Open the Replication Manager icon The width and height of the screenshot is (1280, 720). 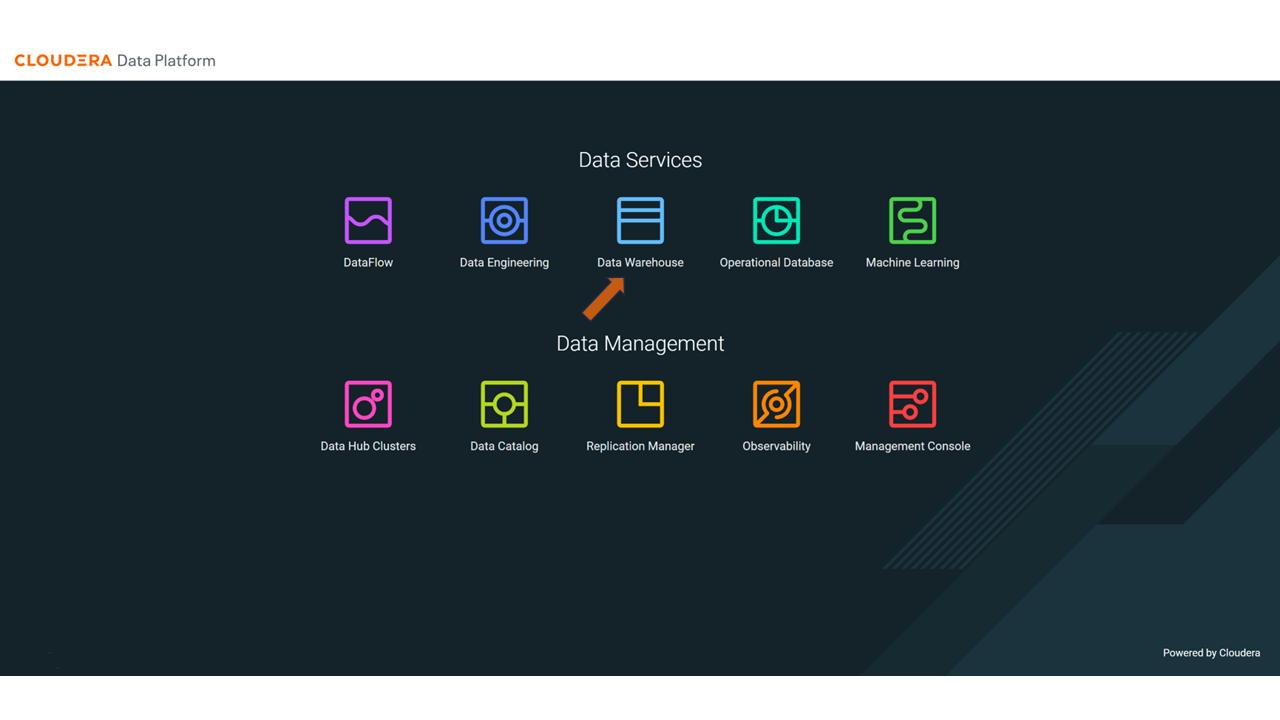point(640,404)
